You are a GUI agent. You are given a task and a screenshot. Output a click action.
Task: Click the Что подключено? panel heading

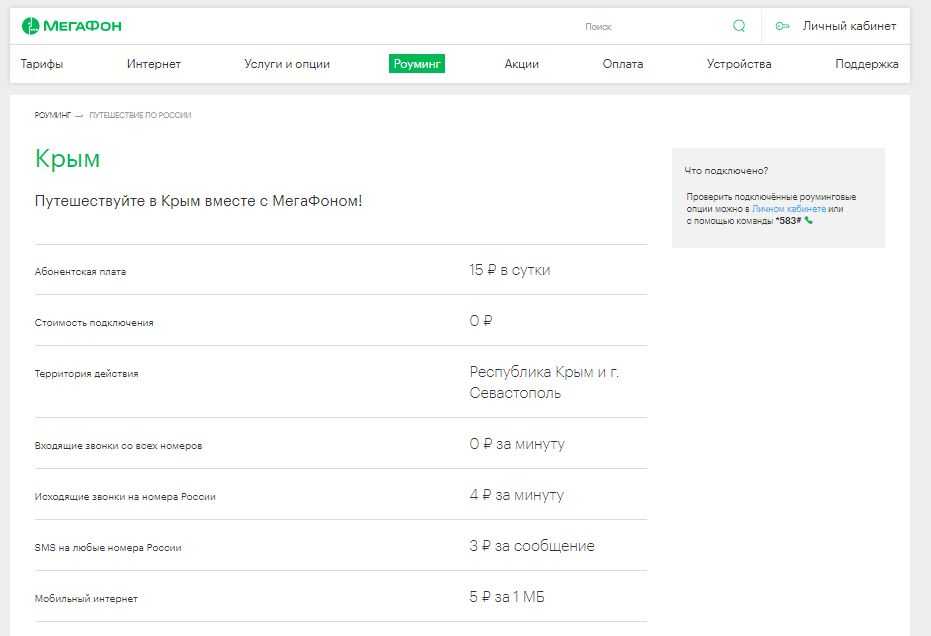(x=726, y=171)
